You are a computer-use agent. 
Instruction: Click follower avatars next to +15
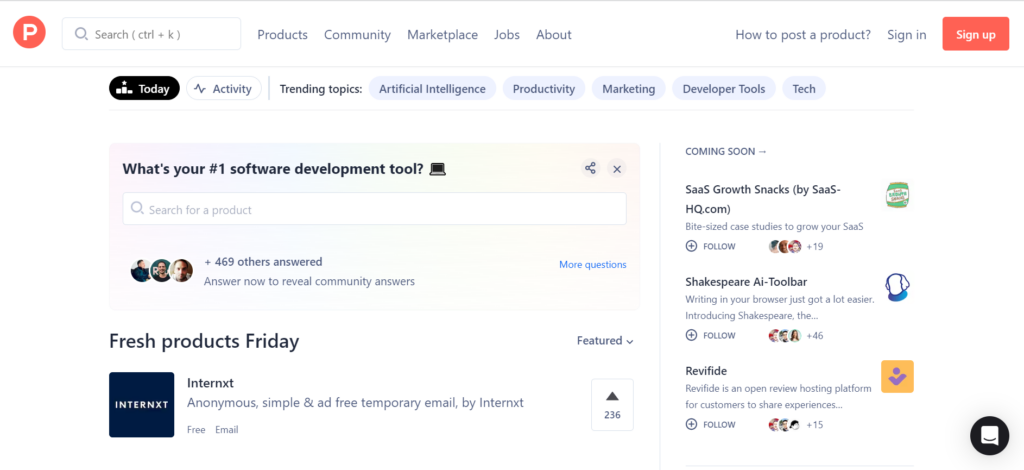click(785, 424)
